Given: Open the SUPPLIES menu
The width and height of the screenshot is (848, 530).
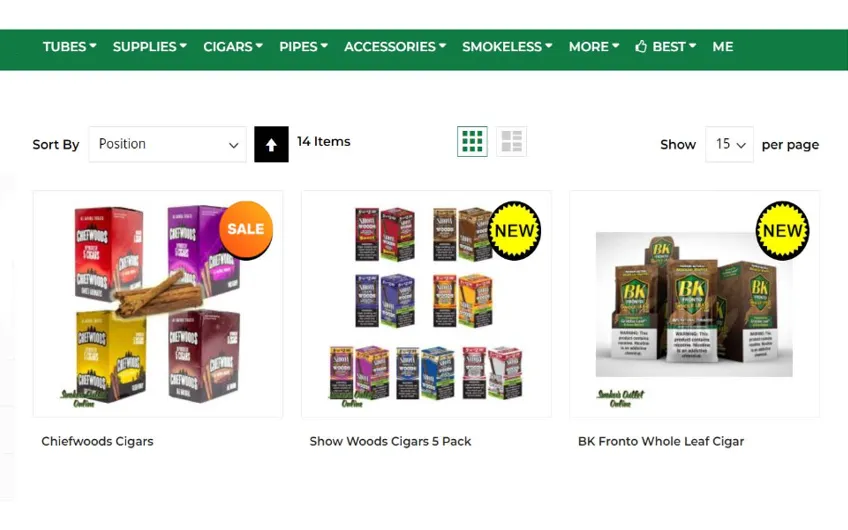Looking at the screenshot, I should 150,47.
